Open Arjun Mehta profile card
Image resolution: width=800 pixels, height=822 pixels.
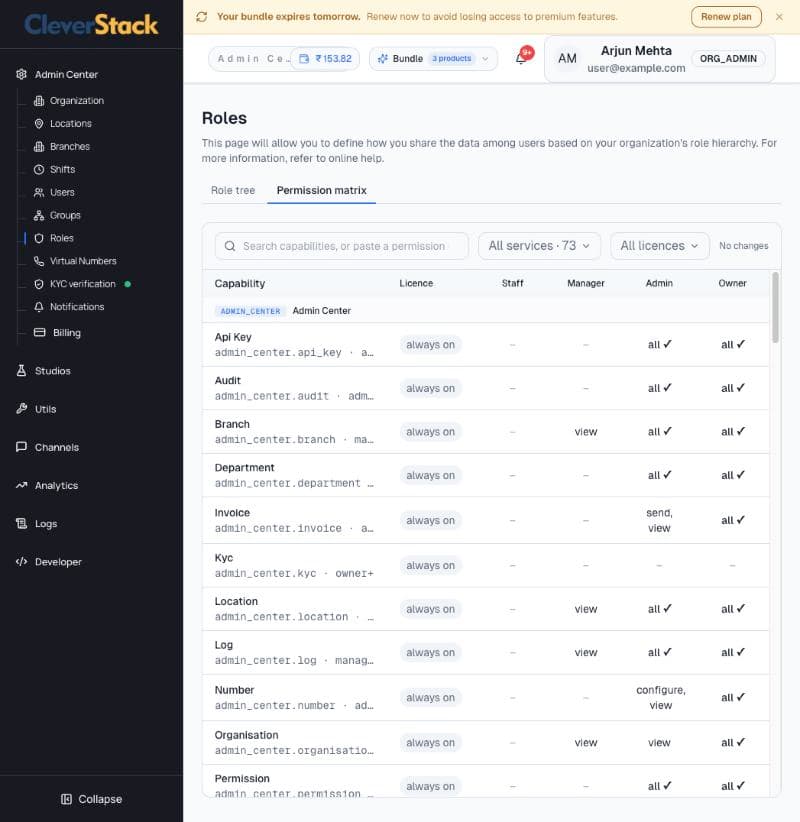coord(660,59)
